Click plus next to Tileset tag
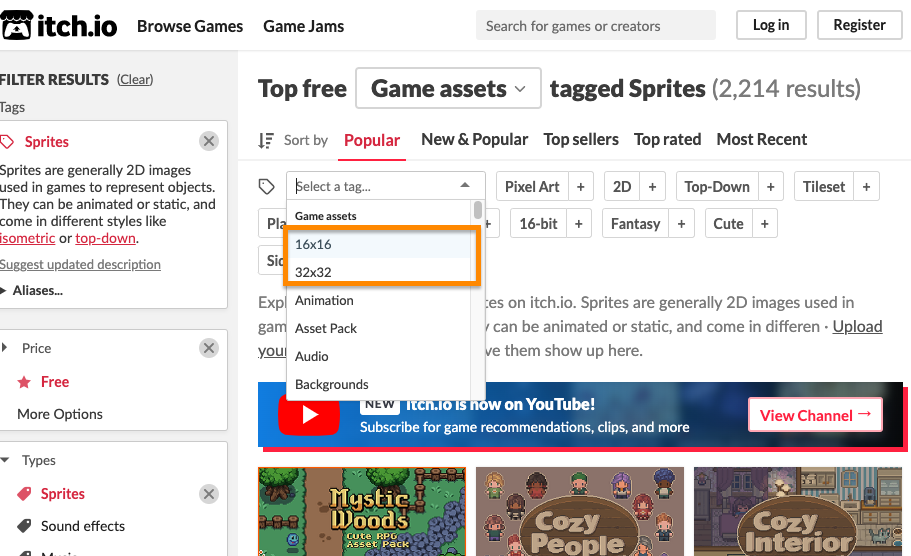This screenshot has height=556, width=911. click(x=866, y=187)
